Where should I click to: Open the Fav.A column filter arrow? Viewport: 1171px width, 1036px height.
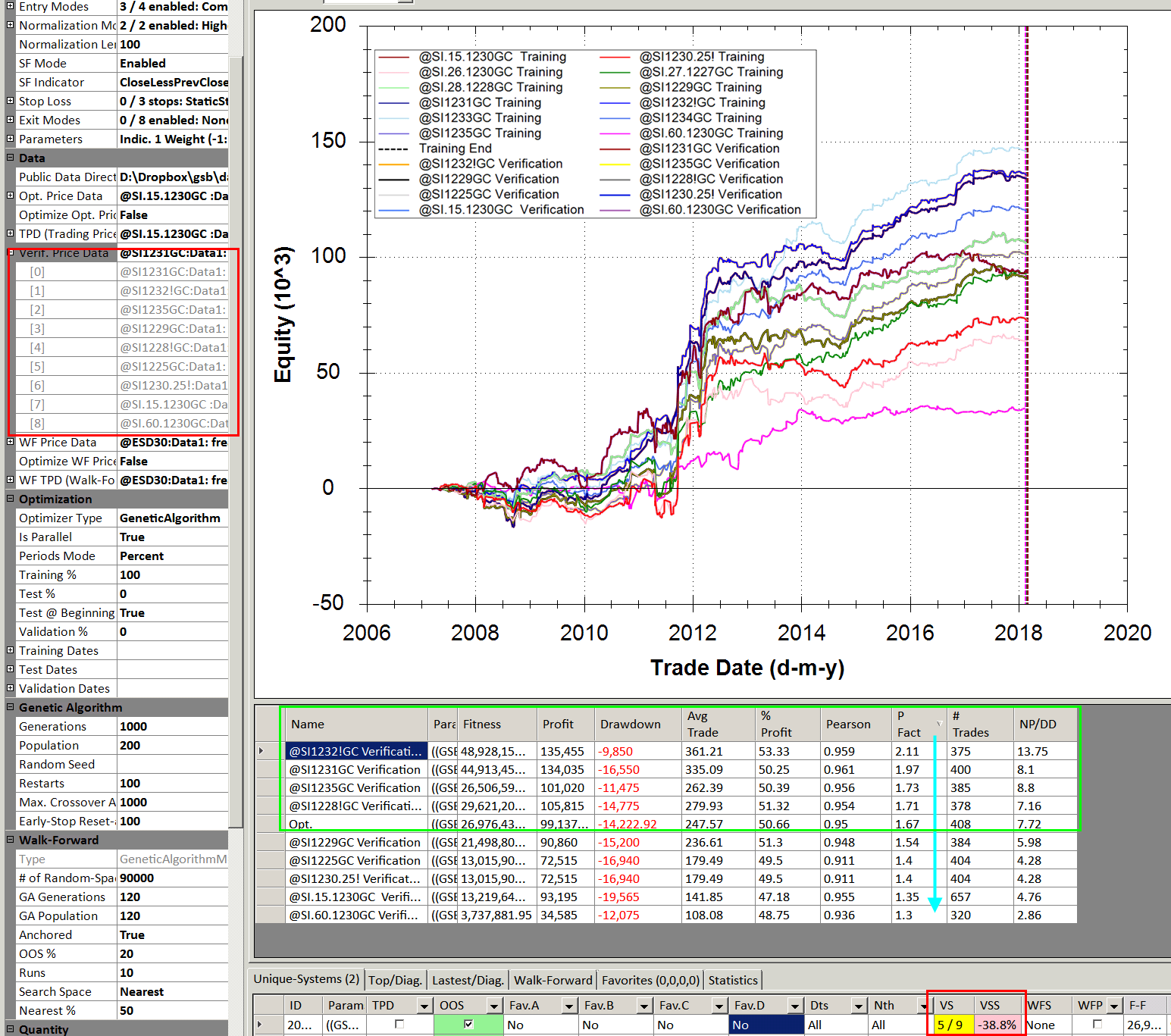coord(568,1006)
